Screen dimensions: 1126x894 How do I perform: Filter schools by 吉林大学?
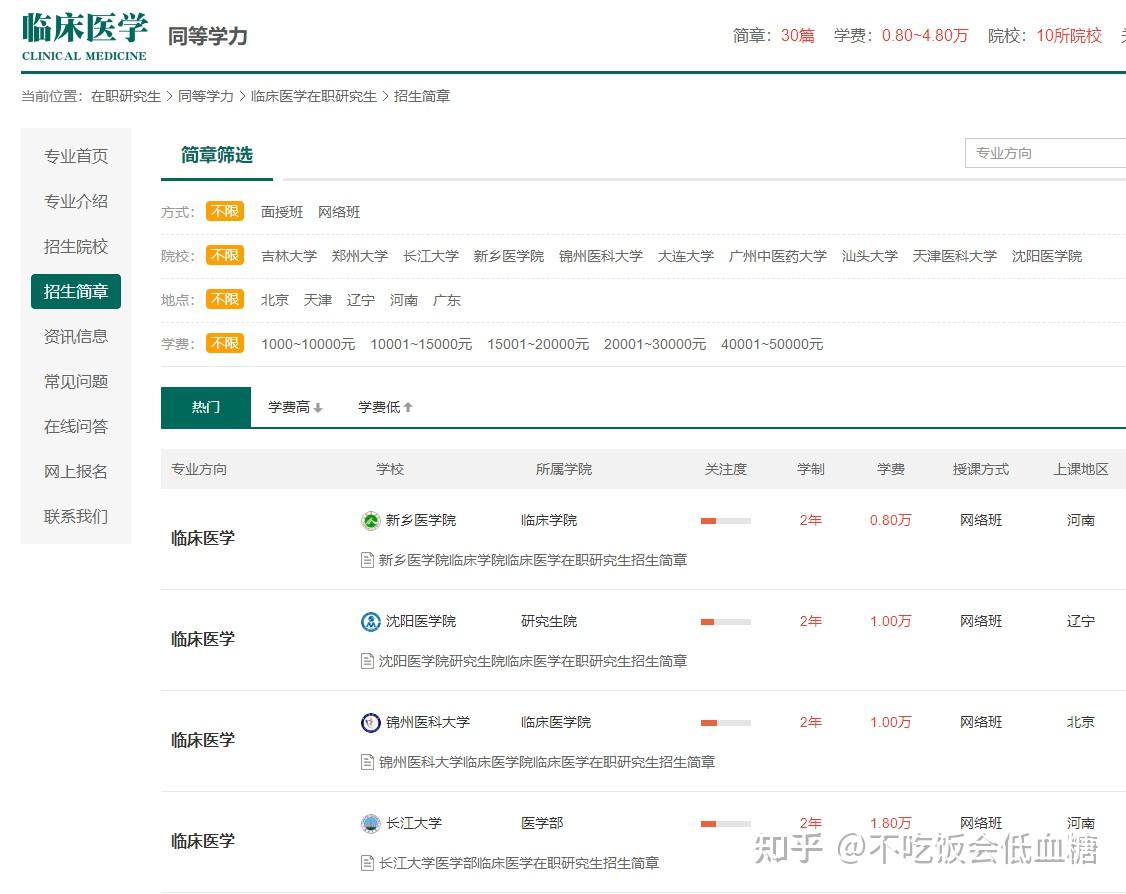click(289, 256)
